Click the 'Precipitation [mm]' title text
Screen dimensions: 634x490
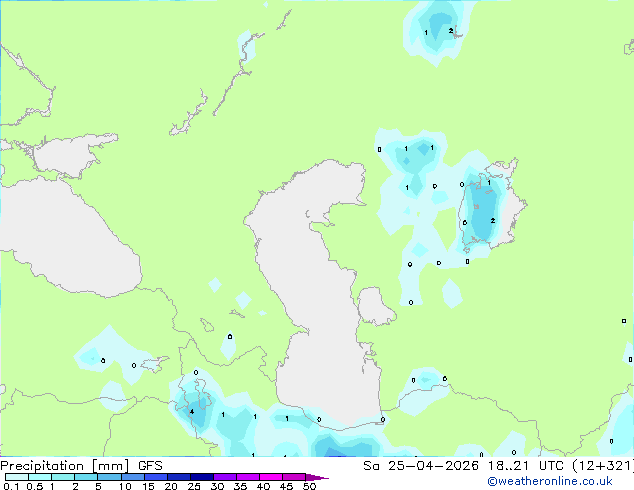65,466
